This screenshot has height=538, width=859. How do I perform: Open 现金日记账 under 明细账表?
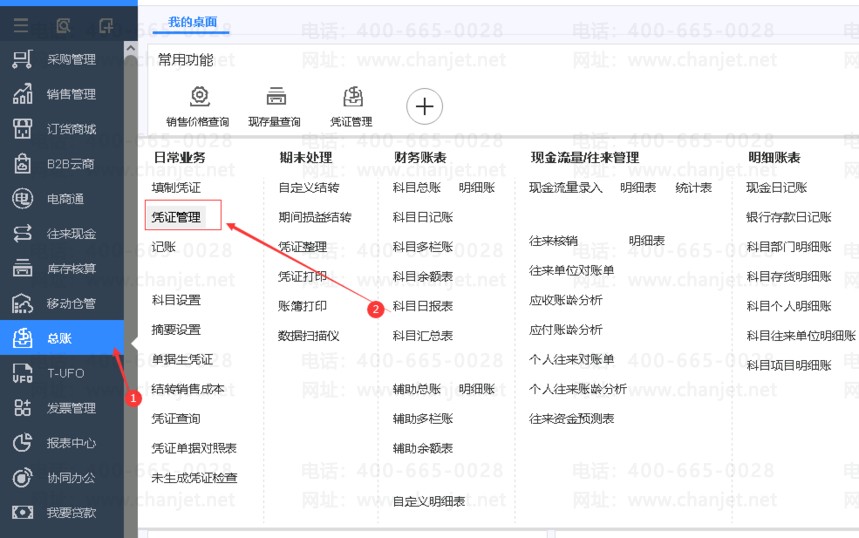pos(777,188)
